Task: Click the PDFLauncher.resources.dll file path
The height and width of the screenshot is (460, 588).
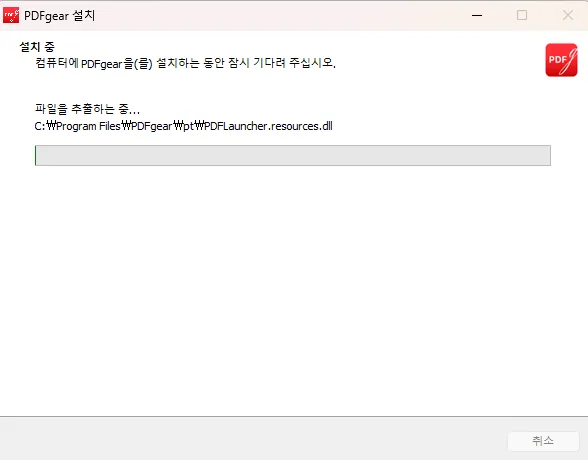Action: [183, 126]
